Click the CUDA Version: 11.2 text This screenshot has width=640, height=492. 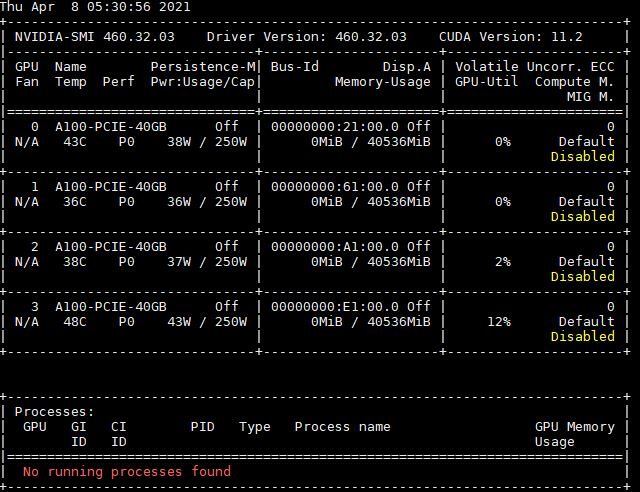click(511, 37)
